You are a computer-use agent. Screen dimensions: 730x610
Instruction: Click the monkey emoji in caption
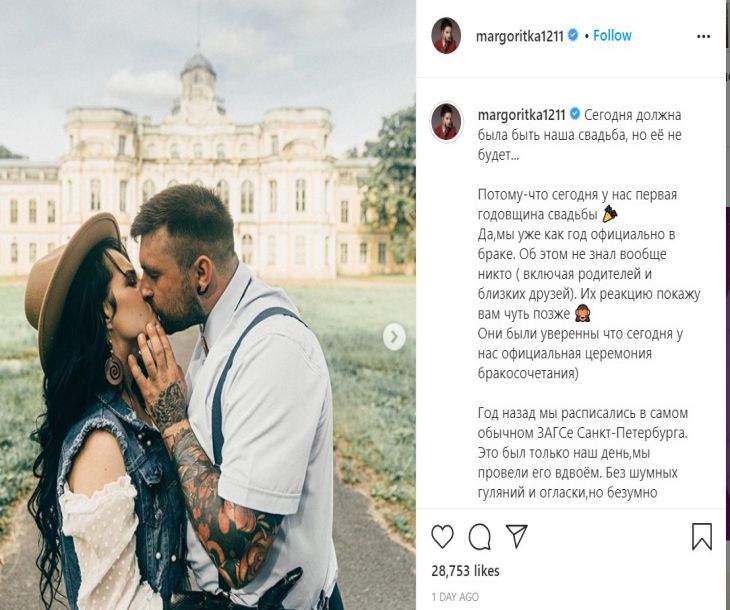click(581, 313)
